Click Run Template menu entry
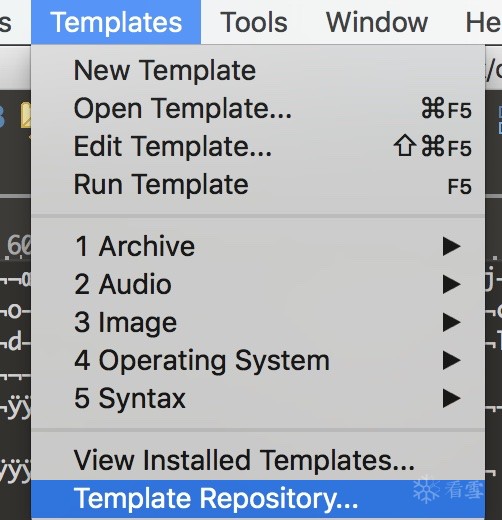The image size is (502, 520). pos(258,185)
